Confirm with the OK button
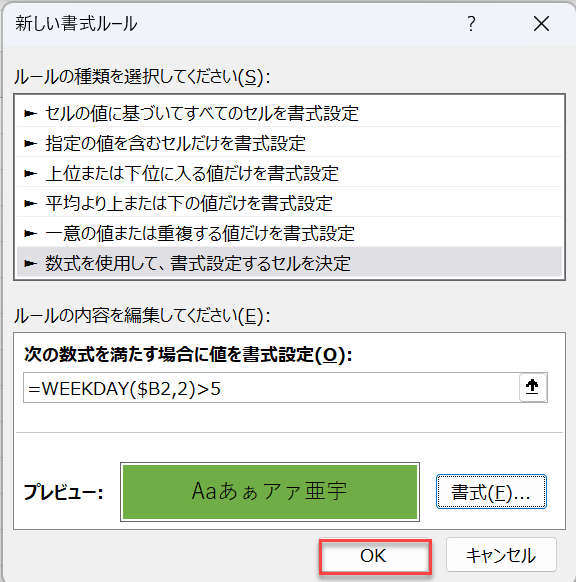The image size is (576, 582). pyautogui.click(x=375, y=556)
